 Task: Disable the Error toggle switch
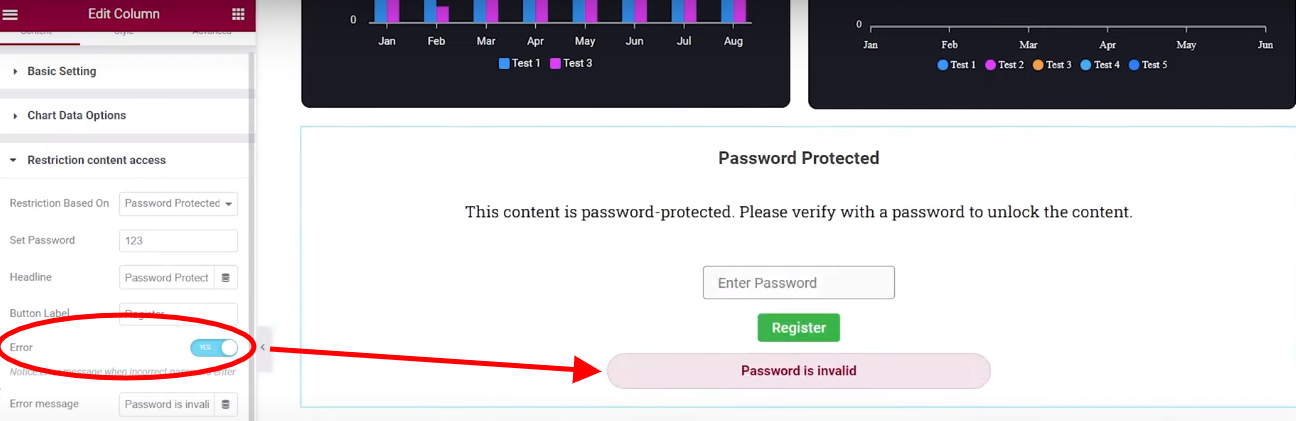point(214,347)
